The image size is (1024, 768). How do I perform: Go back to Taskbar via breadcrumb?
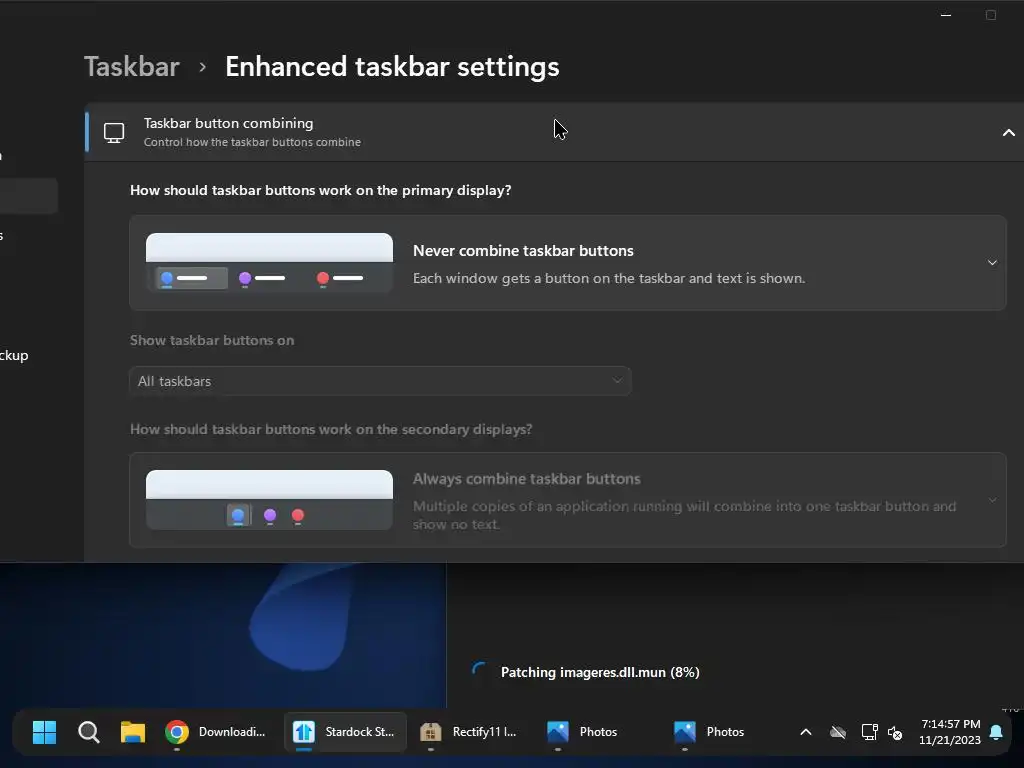(x=131, y=67)
